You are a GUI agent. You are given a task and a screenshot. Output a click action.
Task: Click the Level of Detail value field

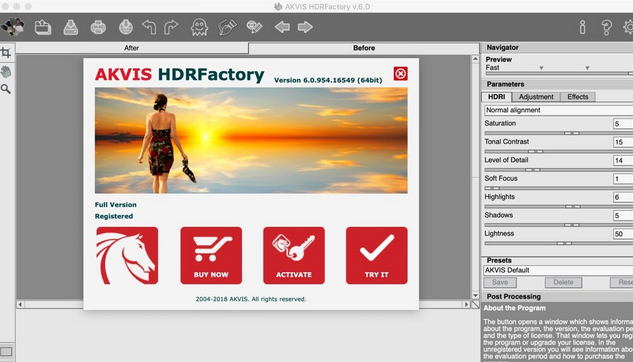pos(623,161)
